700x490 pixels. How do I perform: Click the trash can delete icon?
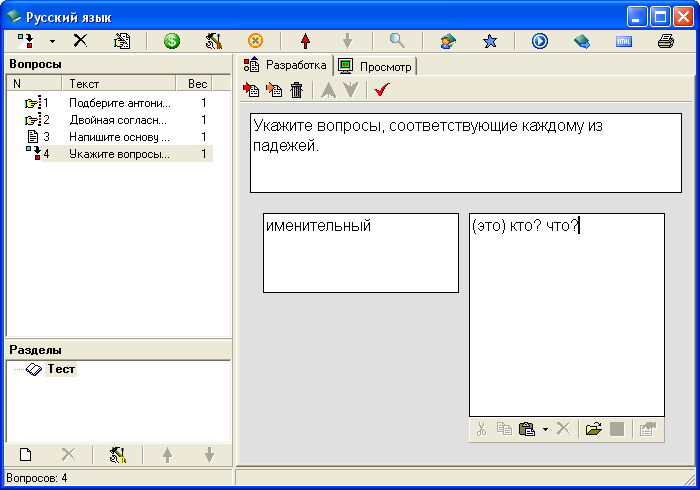click(296, 91)
